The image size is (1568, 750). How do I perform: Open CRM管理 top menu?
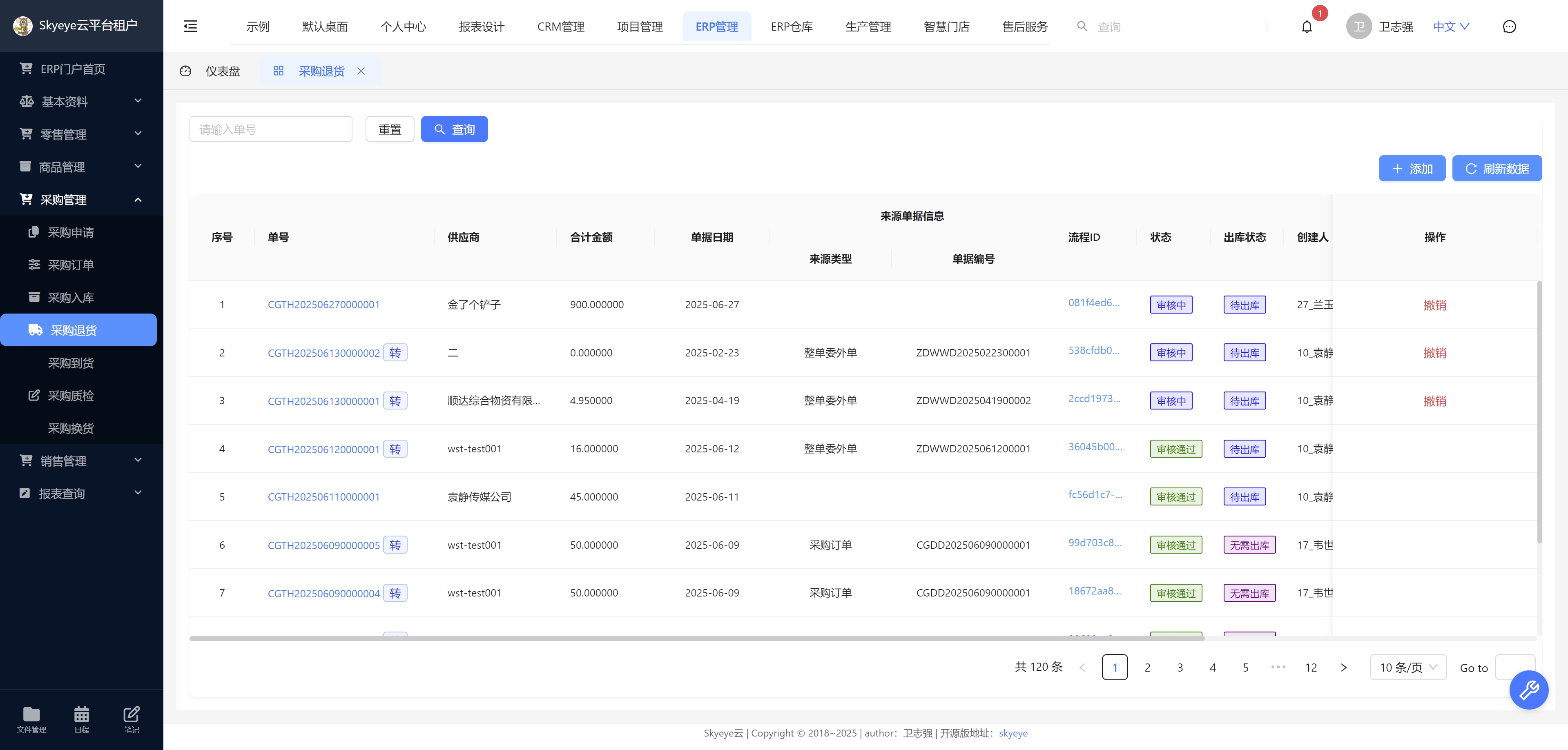click(x=561, y=27)
